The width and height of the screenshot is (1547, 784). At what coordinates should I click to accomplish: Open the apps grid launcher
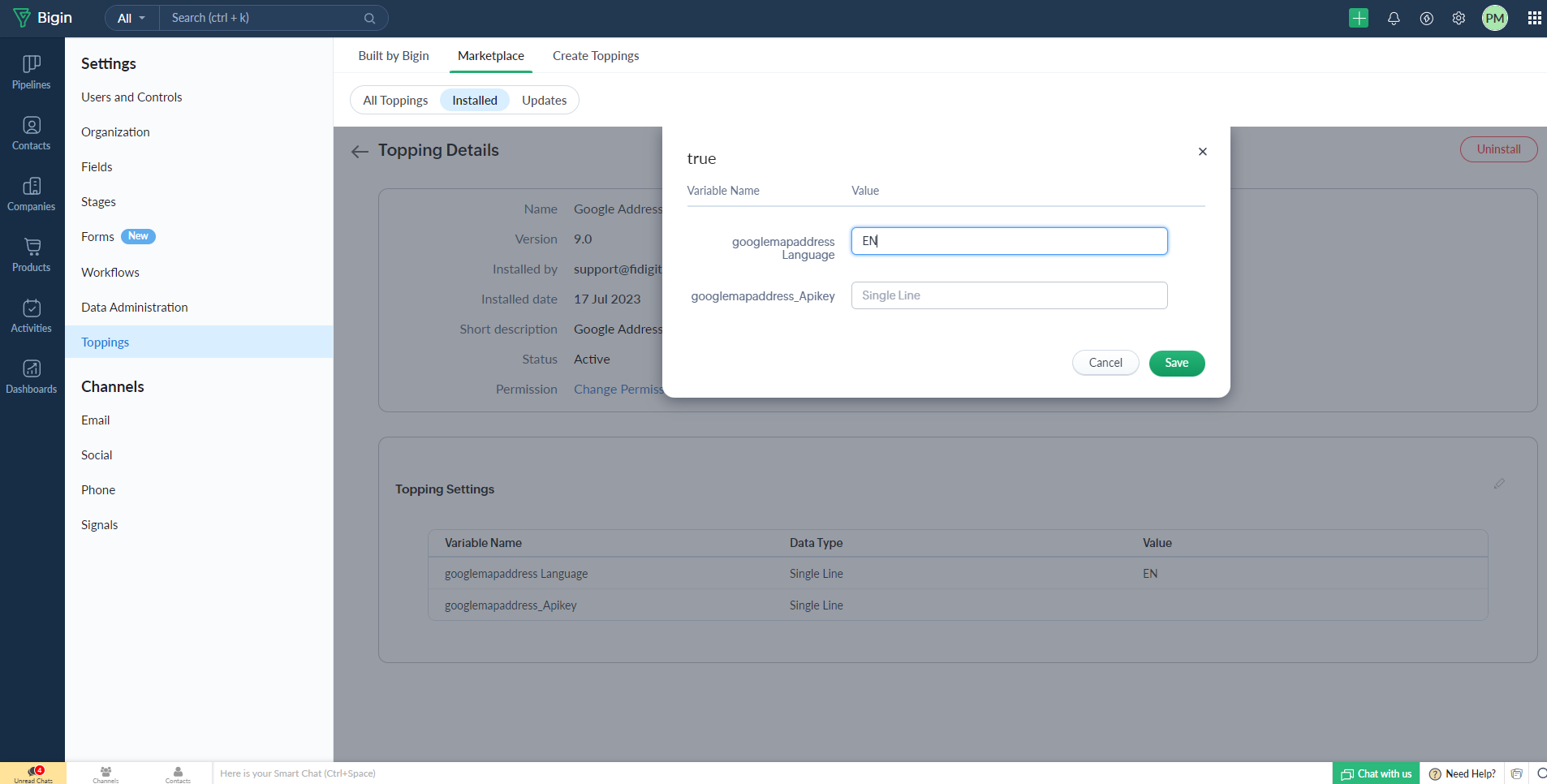[x=1534, y=18]
